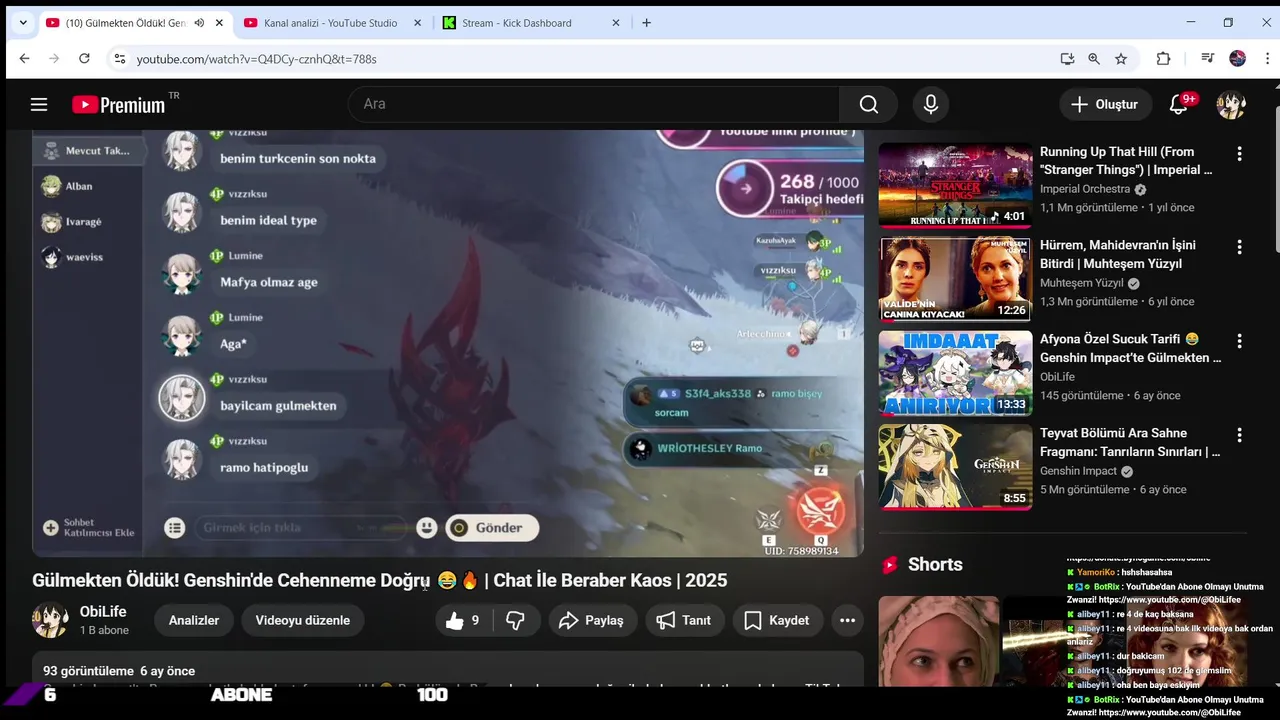Mute the playing YouTube tab speaker icon
This screenshot has height=720, width=1280.
pos(199,23)
